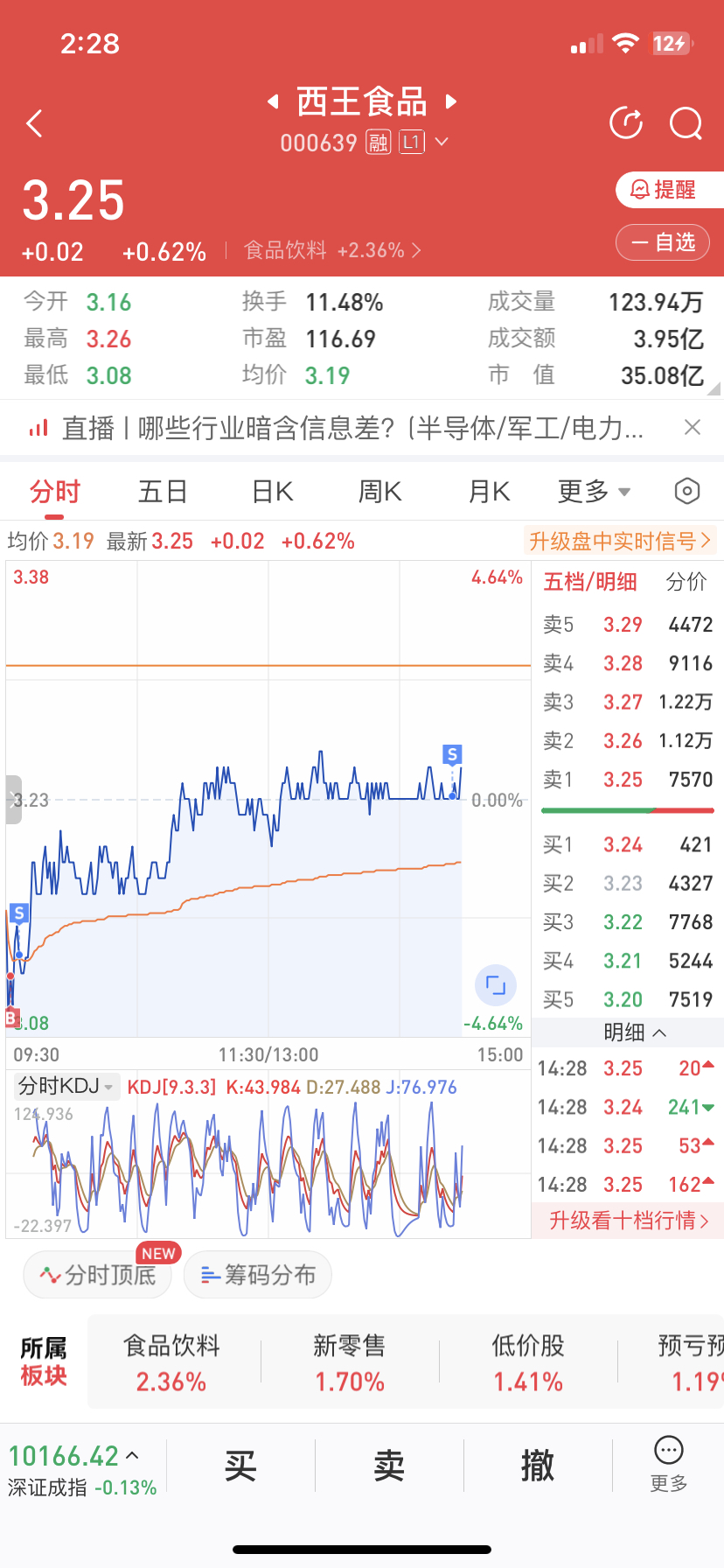Close the live broadcast banner
Screen dimensions: 724x1568
[693, 427]
